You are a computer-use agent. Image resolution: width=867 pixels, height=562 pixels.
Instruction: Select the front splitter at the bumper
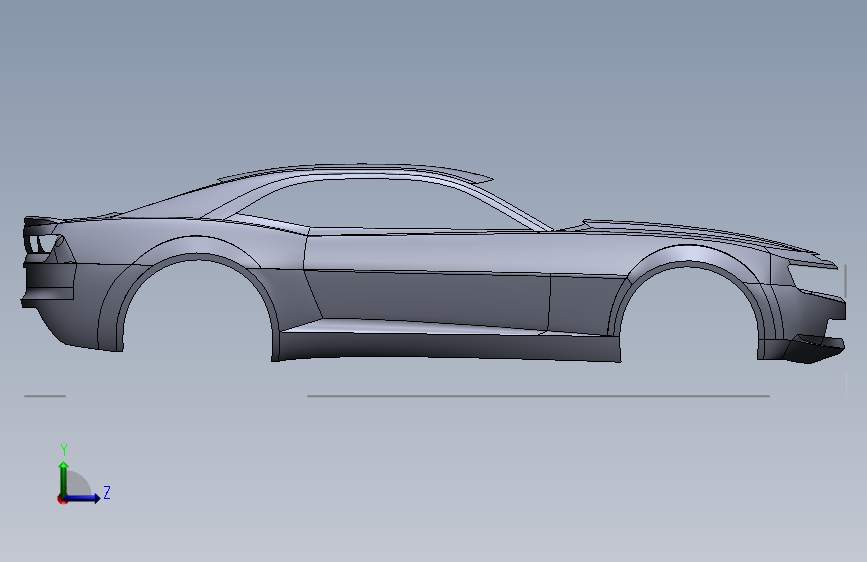(x=813, y=350)
